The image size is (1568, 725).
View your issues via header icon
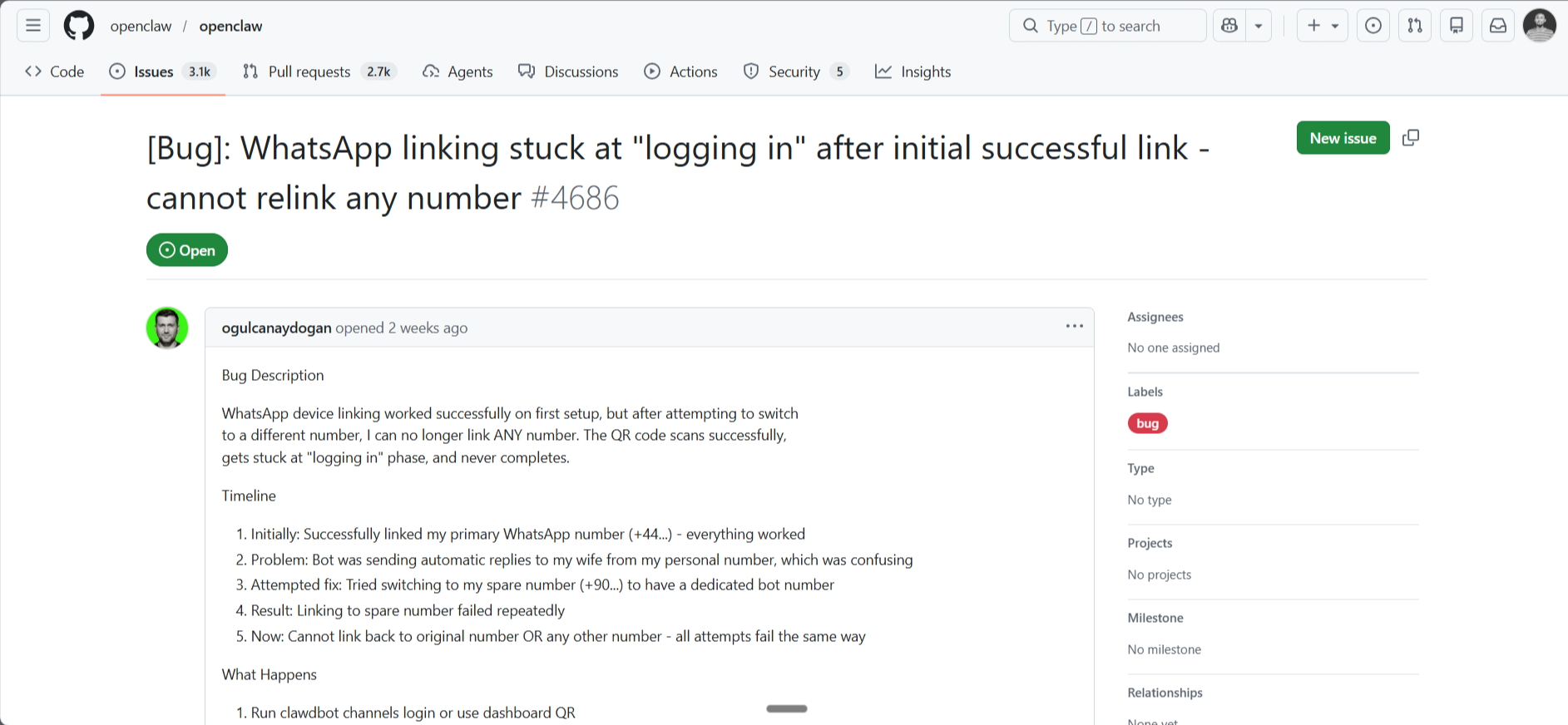coord(1373,26)
